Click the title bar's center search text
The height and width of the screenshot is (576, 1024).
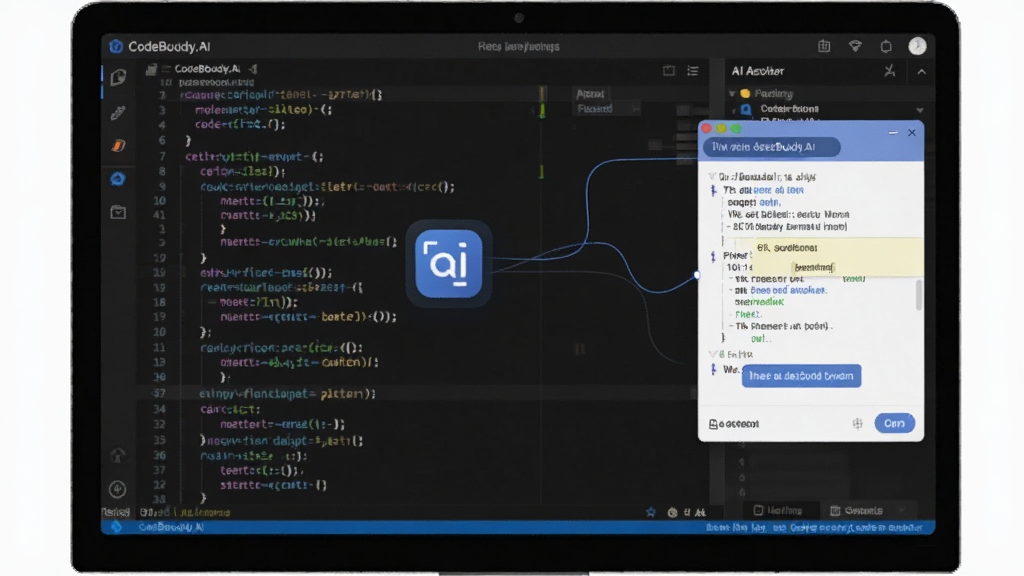tap(519, 46)
